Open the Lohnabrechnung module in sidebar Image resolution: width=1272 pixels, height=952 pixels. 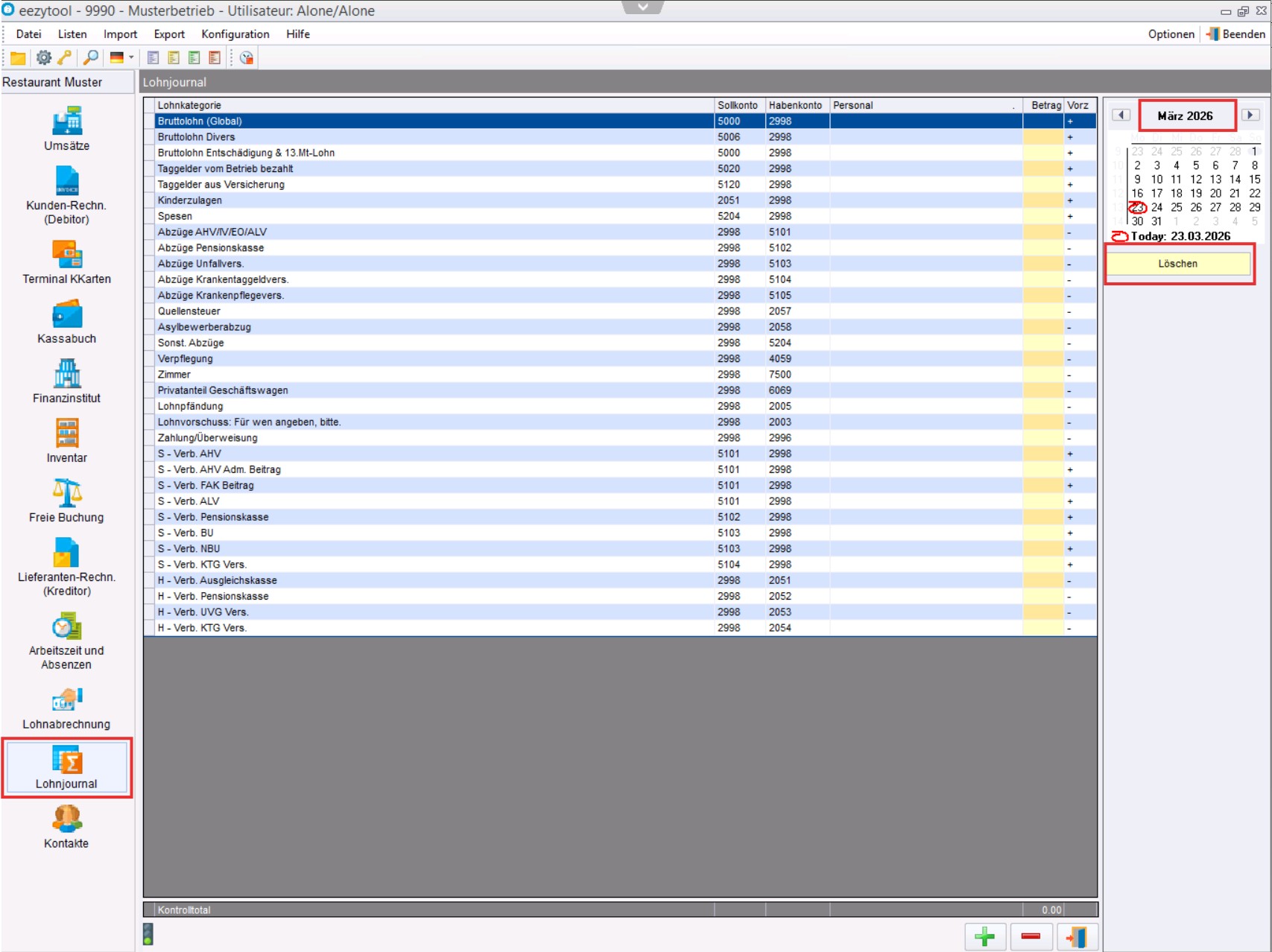pos(66,708)
